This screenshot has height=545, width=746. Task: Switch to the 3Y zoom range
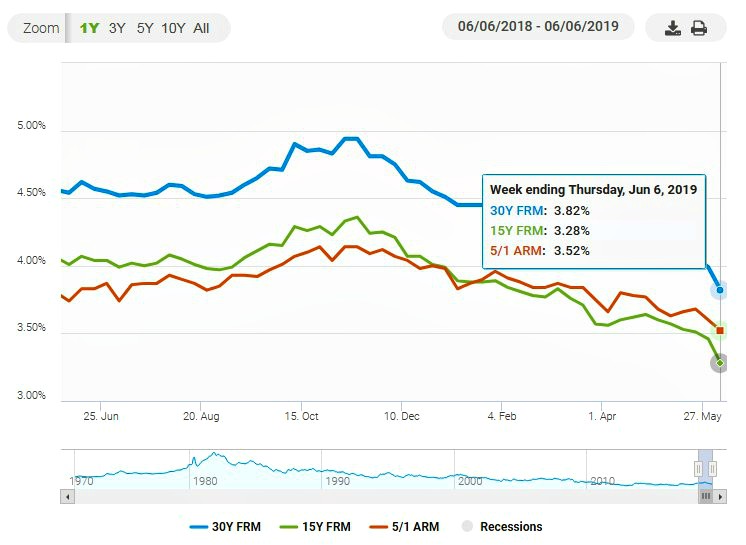[x=117, y=28]
